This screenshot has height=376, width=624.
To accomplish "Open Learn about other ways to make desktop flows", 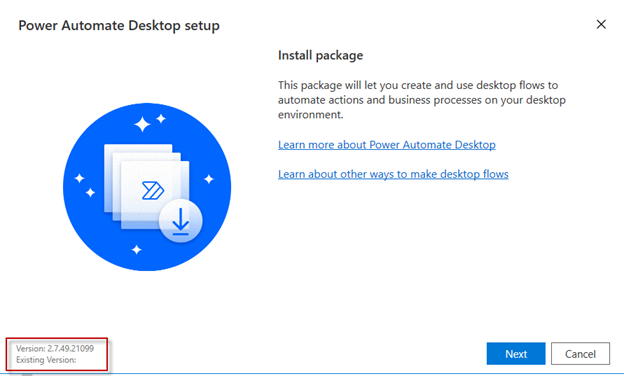I will tap(393, 174).
